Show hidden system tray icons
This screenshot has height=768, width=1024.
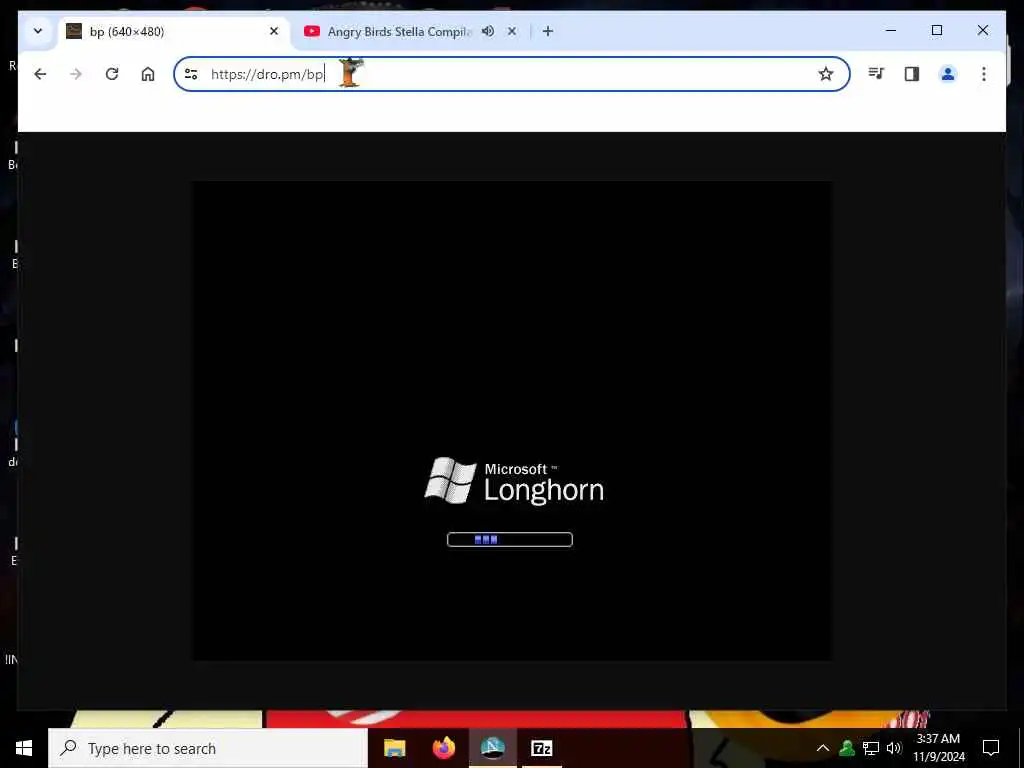click(823, 748)
